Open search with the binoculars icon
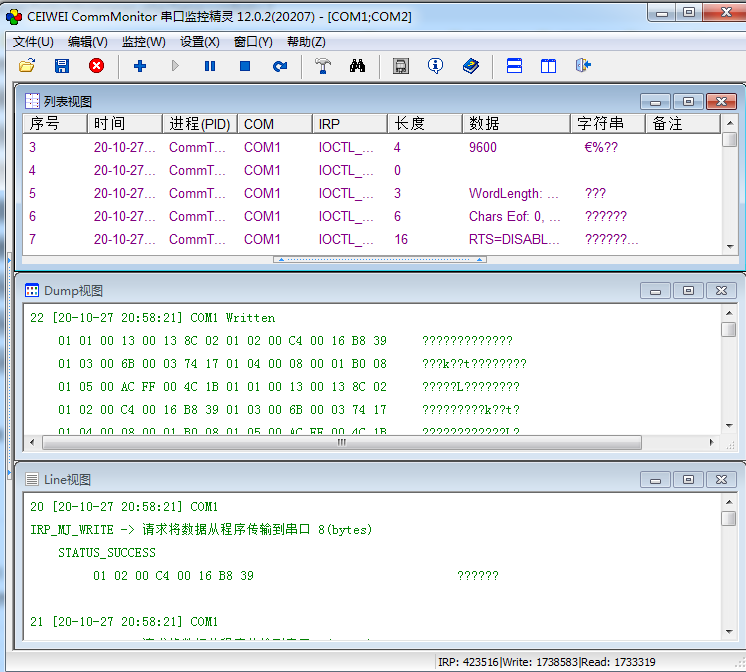The image size is (746, 672). tap(357, 66)
